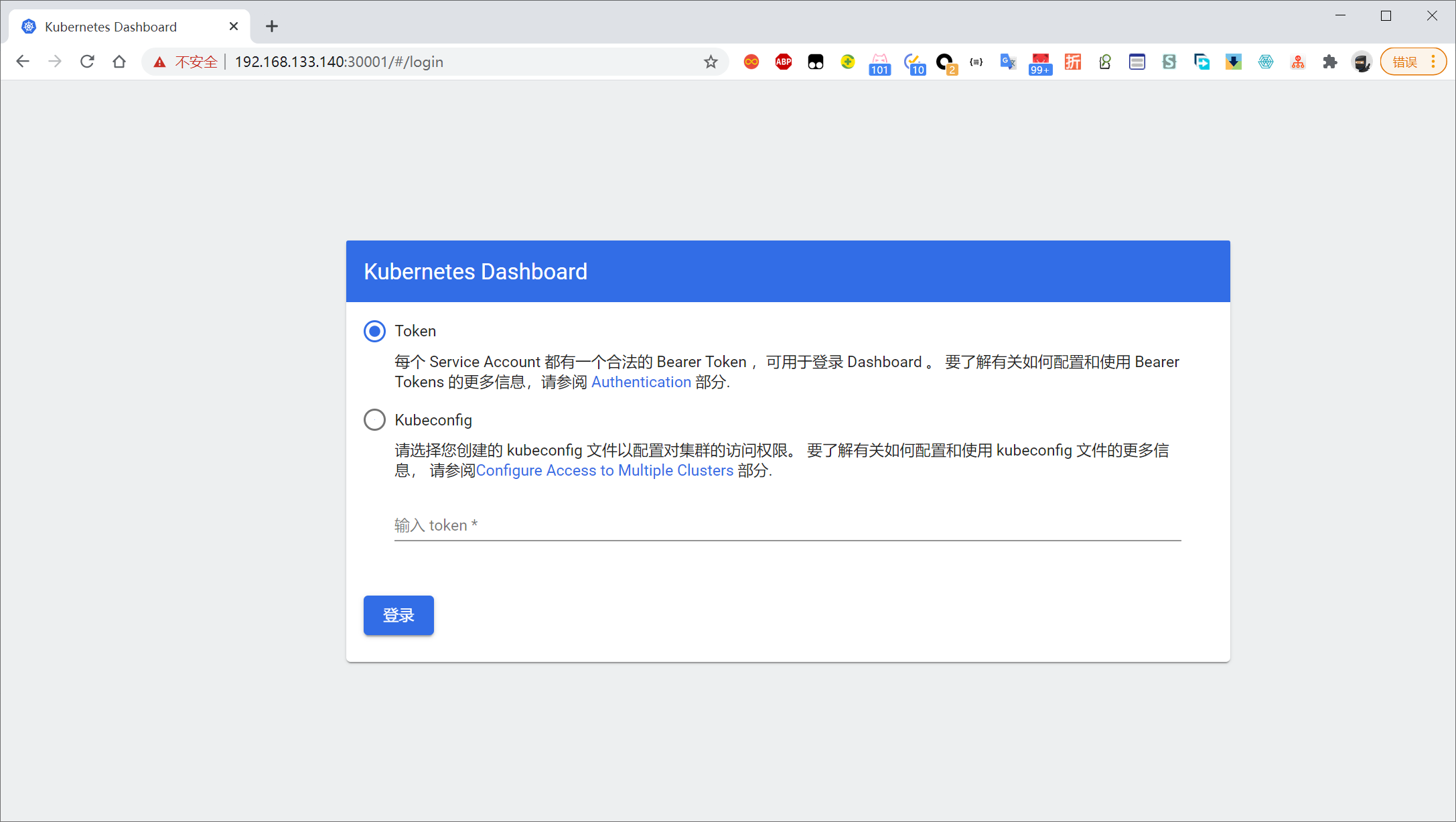The height and width of the screenshot is (822, 1456).
Task: Open the 错误 browser menu button
Action: (1413, 62)
